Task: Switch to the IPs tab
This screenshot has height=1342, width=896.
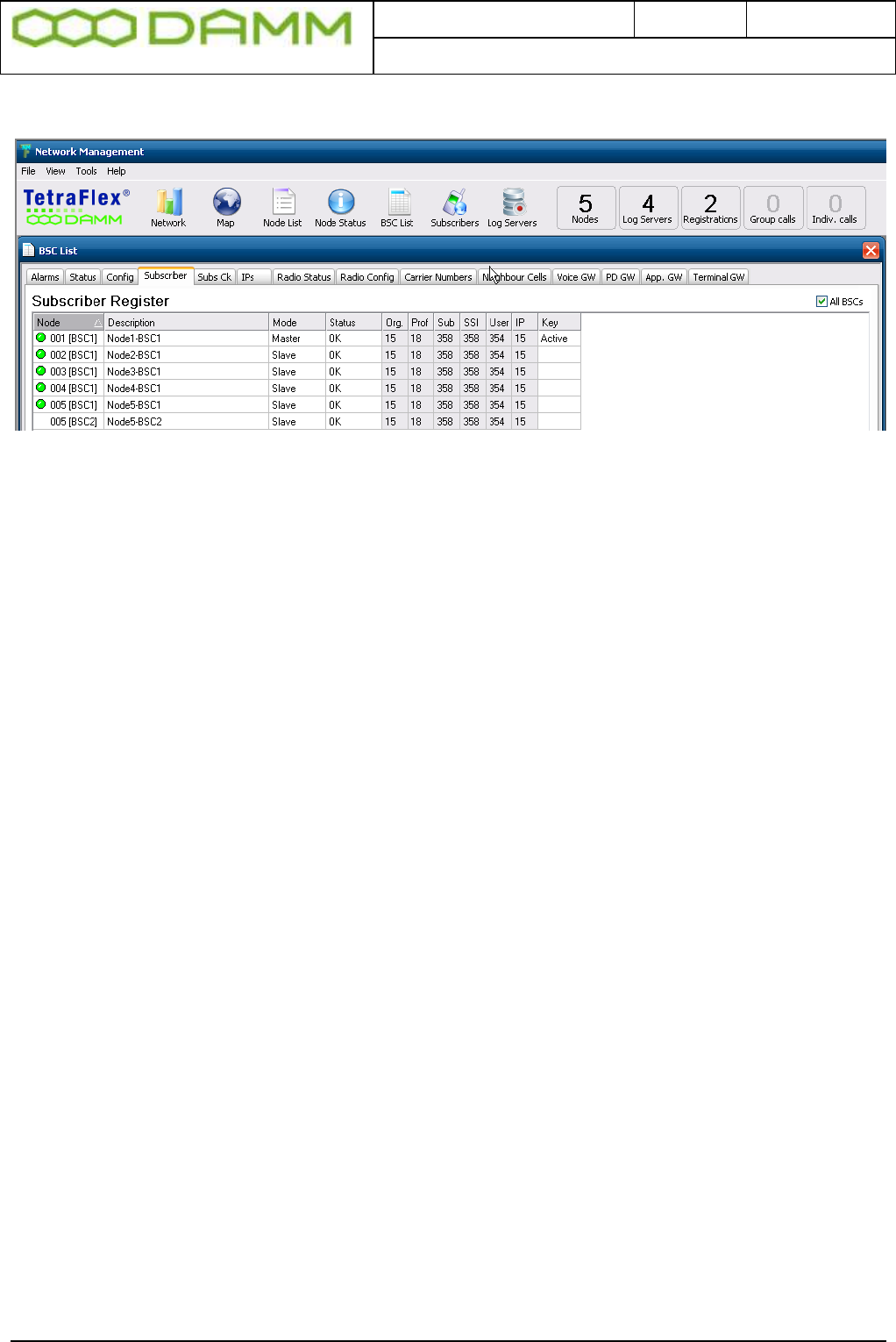Action: tap(253, 277)
